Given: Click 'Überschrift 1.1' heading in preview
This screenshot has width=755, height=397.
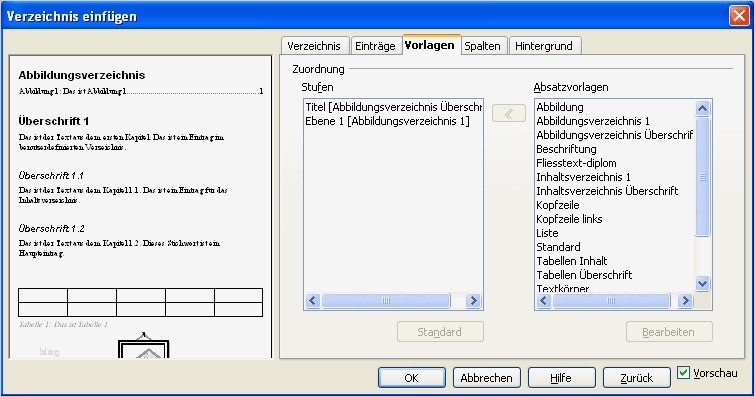Looking at the screenshot, I should 51,175.
